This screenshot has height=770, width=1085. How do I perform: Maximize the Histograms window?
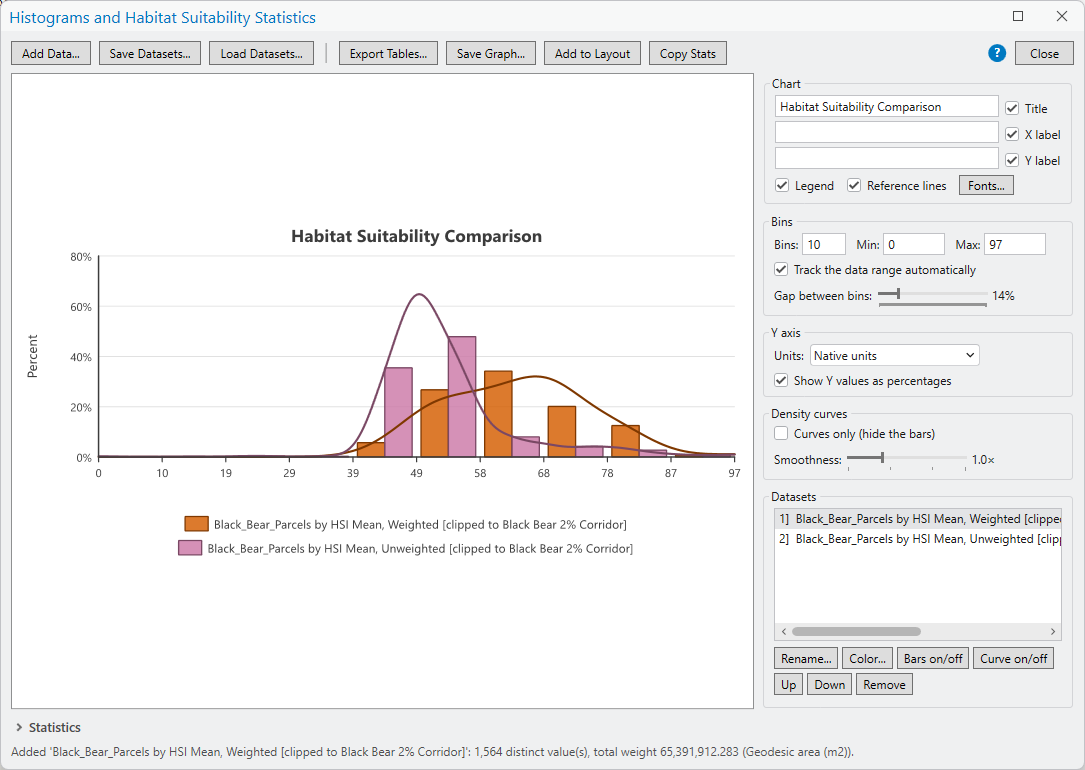[1018, 16]
